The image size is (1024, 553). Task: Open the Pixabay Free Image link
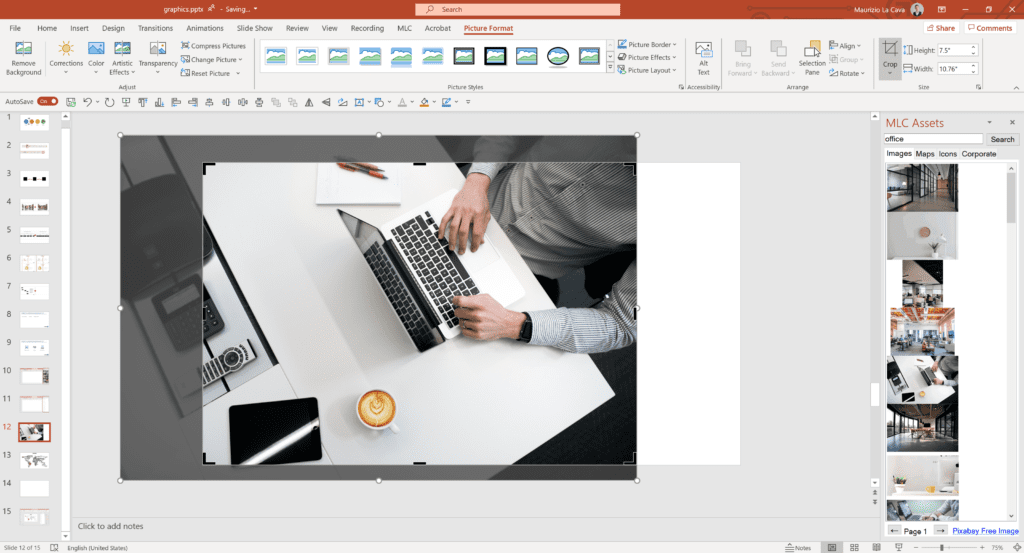pos(984,531)
